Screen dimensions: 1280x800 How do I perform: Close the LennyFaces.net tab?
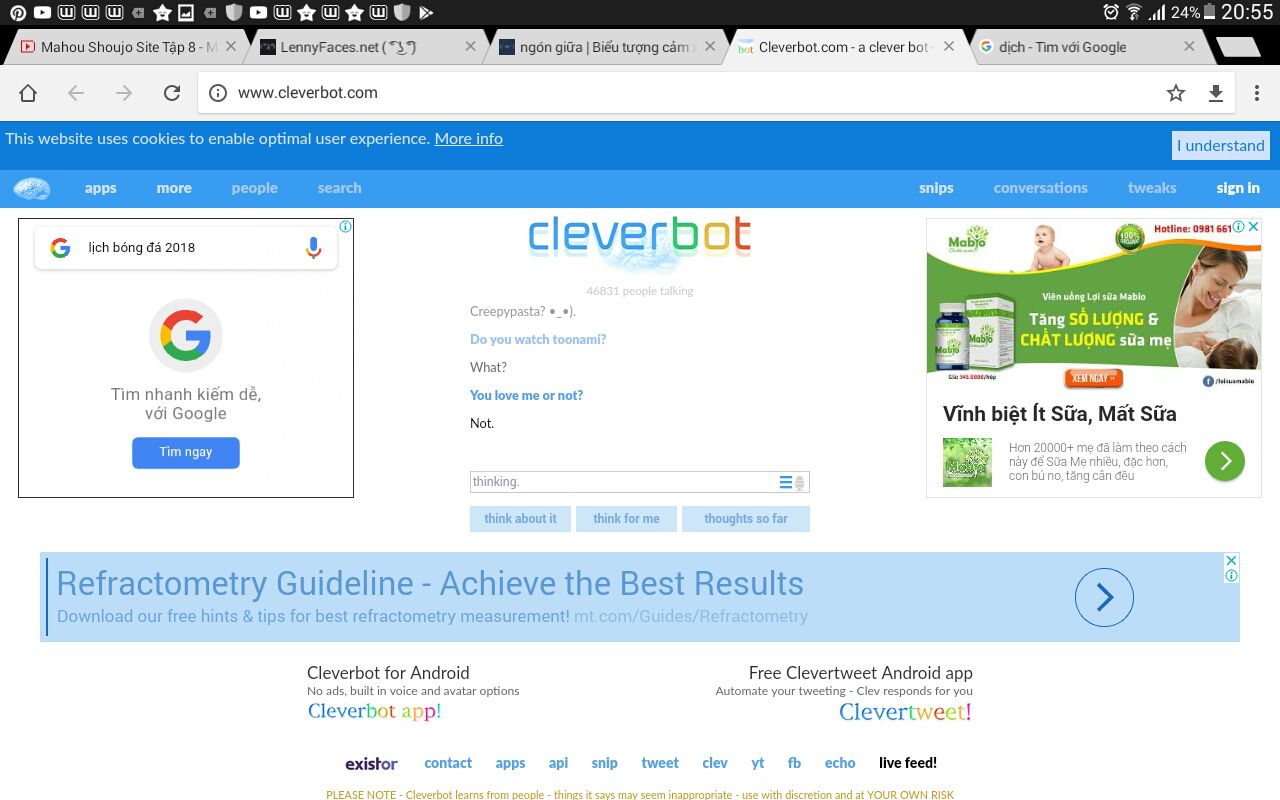click(x=471, y=46)
